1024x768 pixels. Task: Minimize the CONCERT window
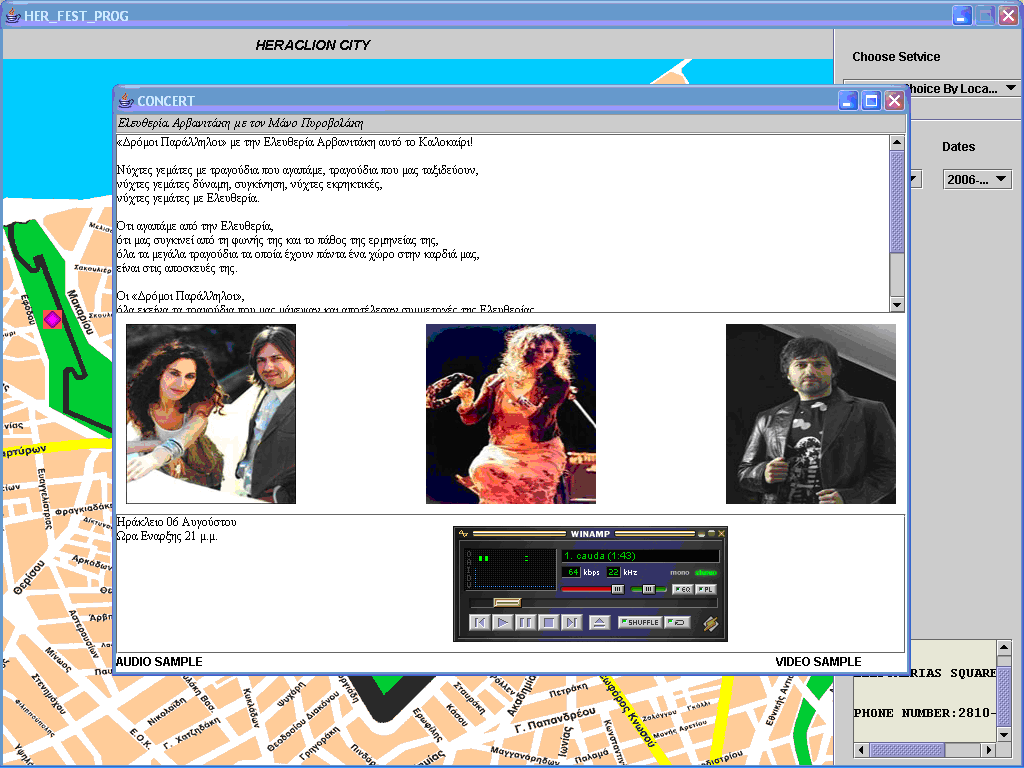click(848, 101)
